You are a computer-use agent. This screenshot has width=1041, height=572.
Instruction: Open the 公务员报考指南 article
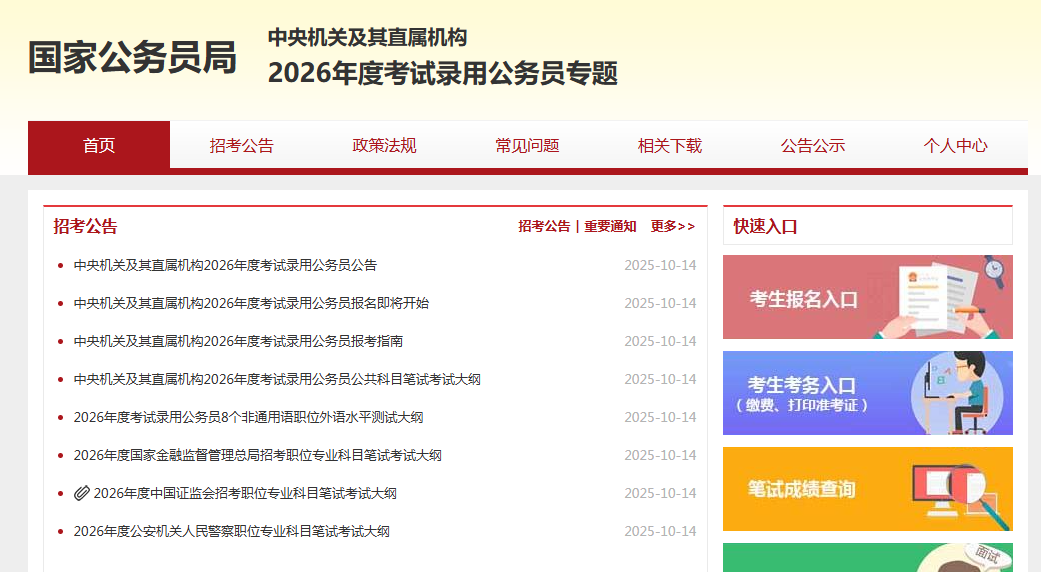pyautogui.click(x=238, y=341)
